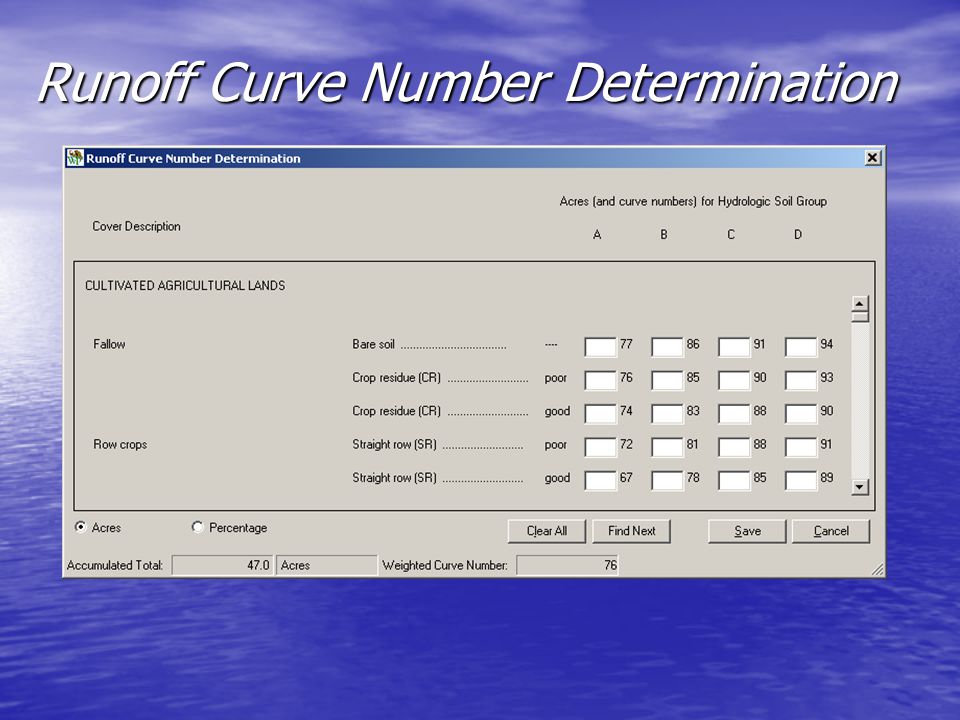Click Crop residue poor group B field
The image size is (960, 720).
pos(667,380)
